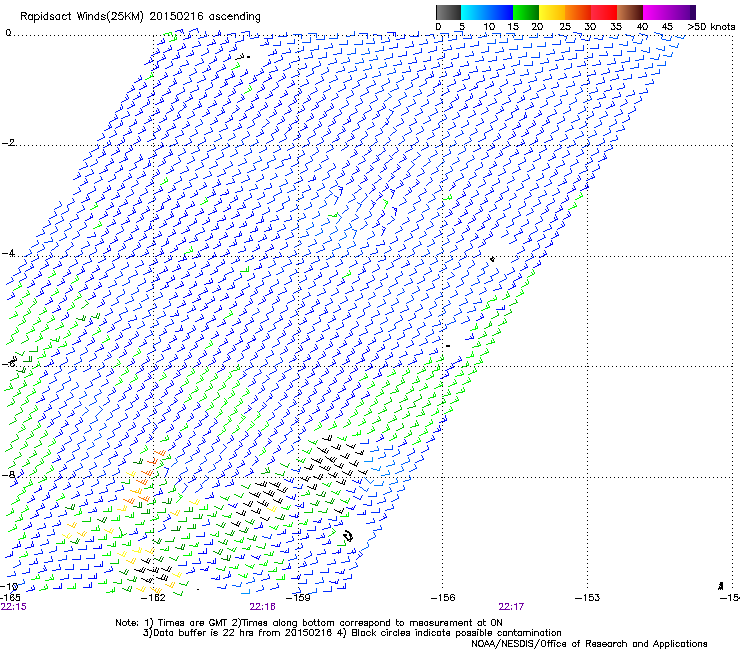Click the '22:17' time label
740x650 pixels.
point(511,607)
